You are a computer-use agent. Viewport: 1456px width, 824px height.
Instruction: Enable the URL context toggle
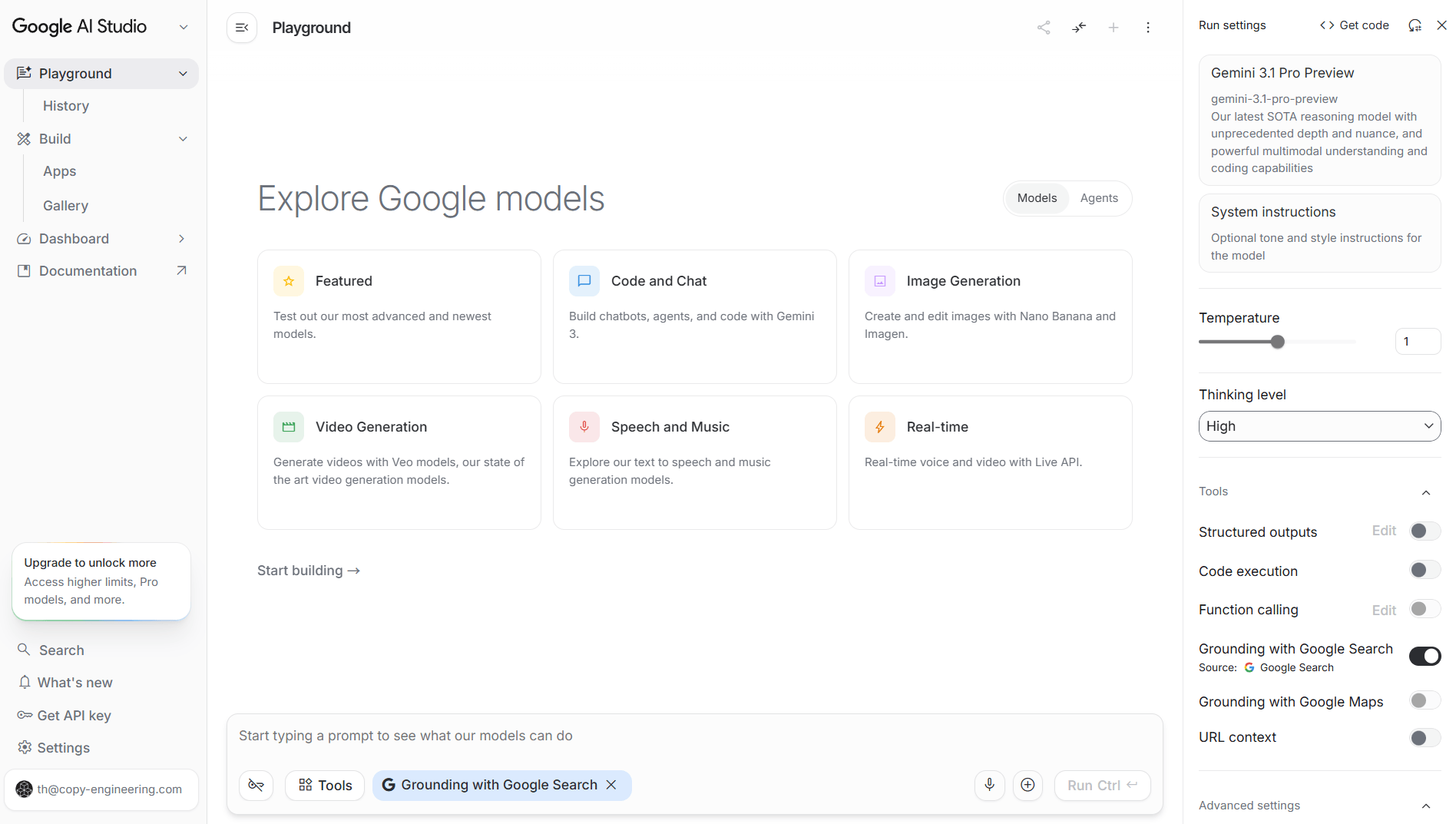(x=1425, y=738)
